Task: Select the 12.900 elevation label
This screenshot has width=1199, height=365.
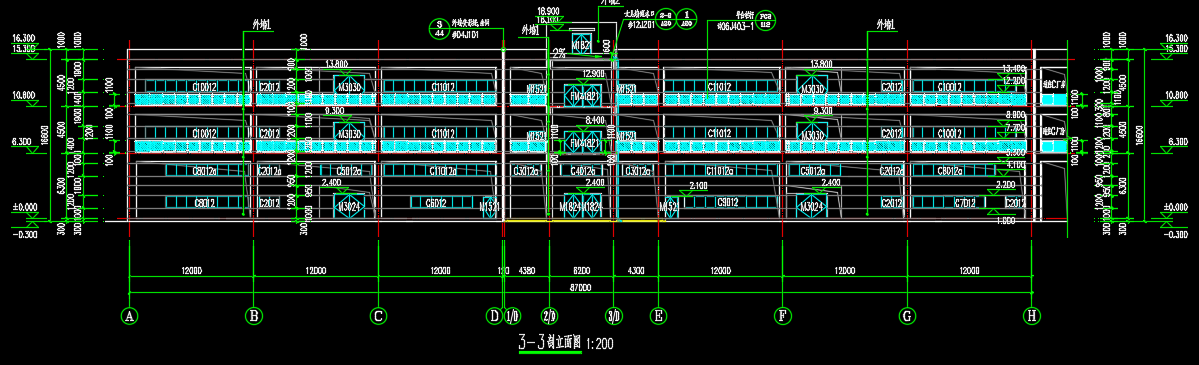Action: [593, 73]
